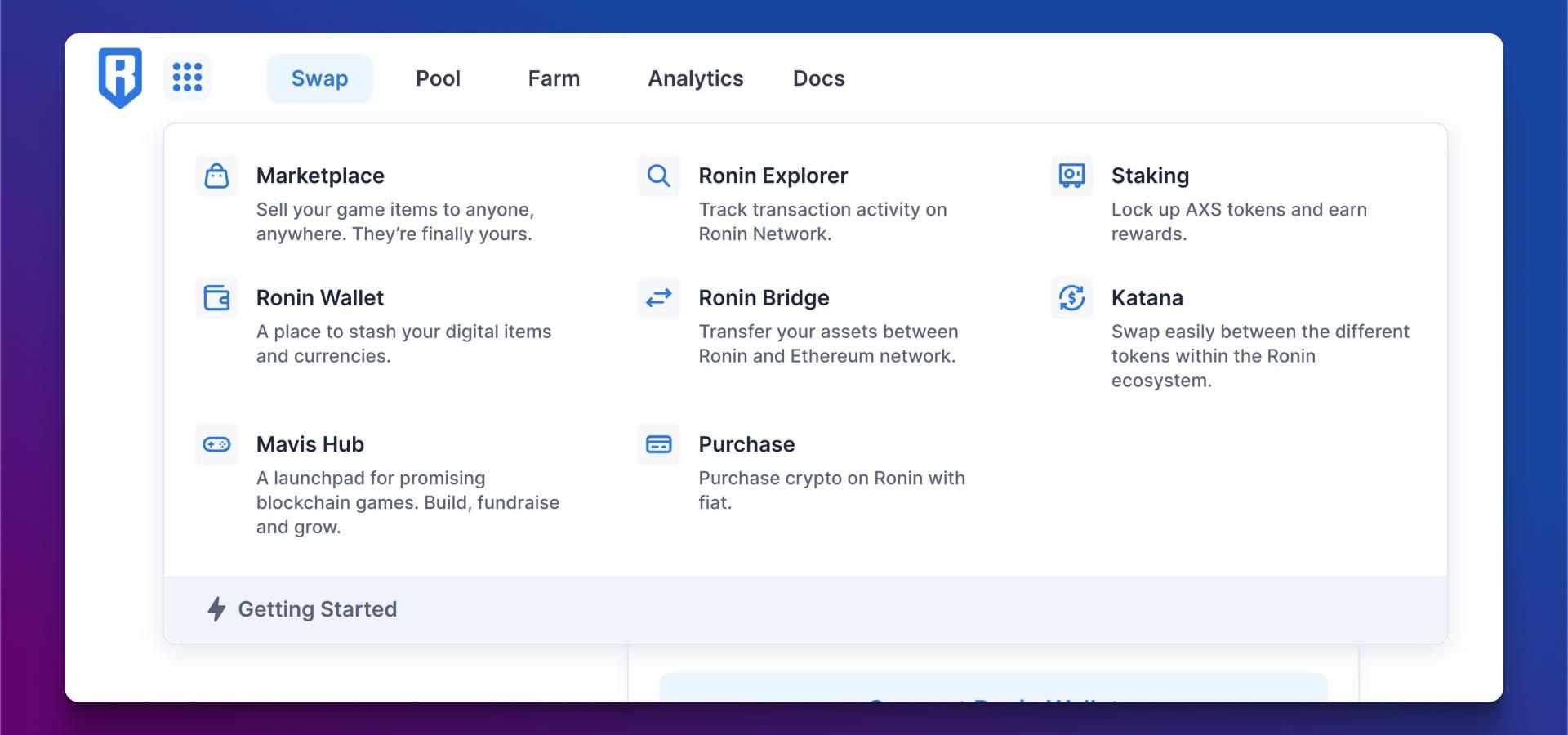
Task: Open the Purchase link
Action: point(747,444)
